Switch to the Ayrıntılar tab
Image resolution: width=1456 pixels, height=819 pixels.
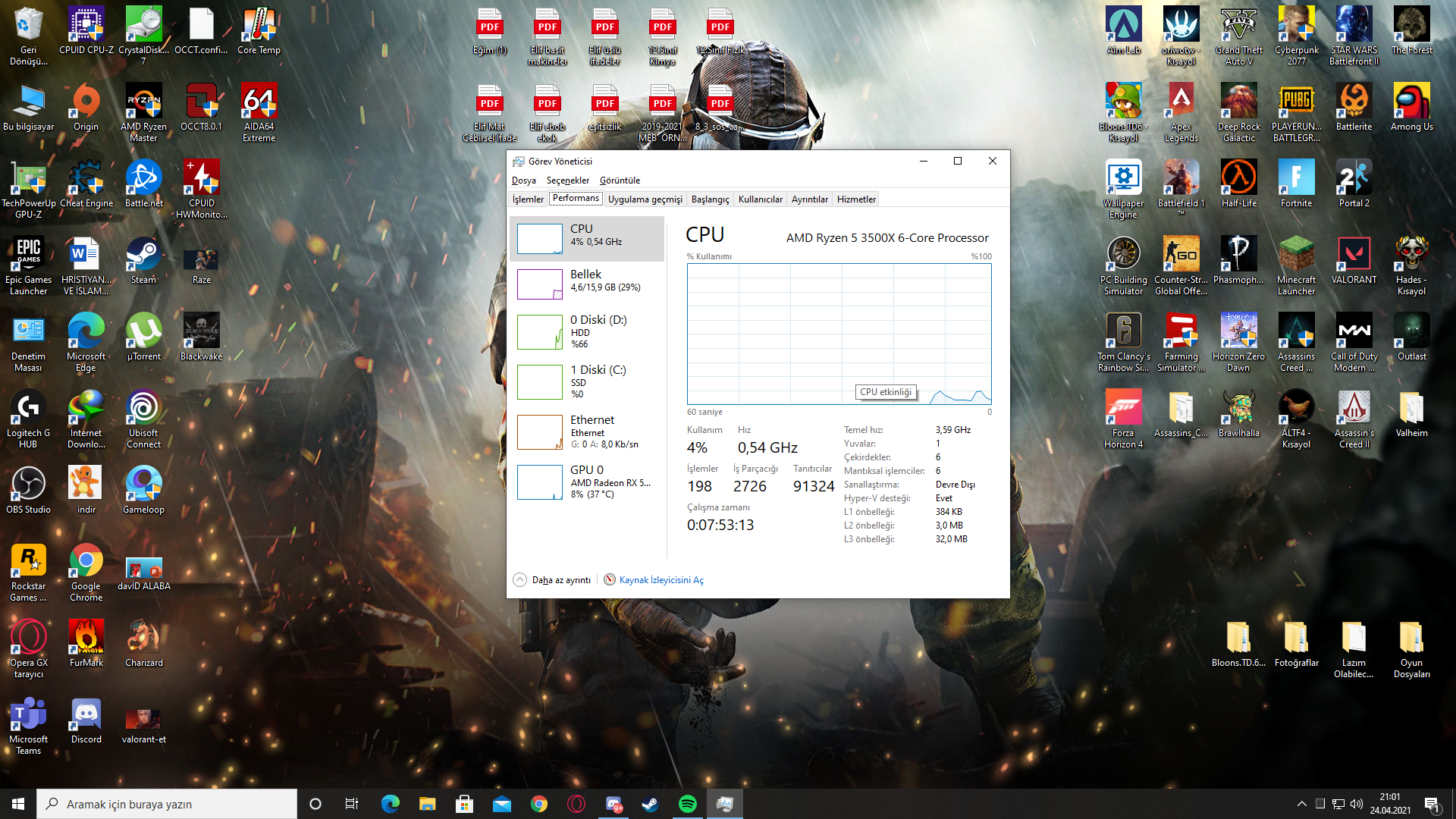(809, 199)
